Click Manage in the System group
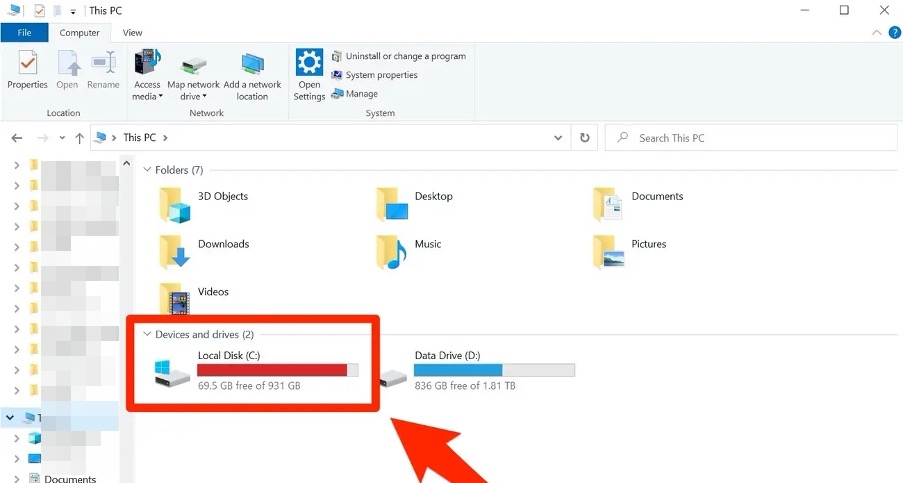This screenshot has width=904, height=483. [x=355, y=93]
